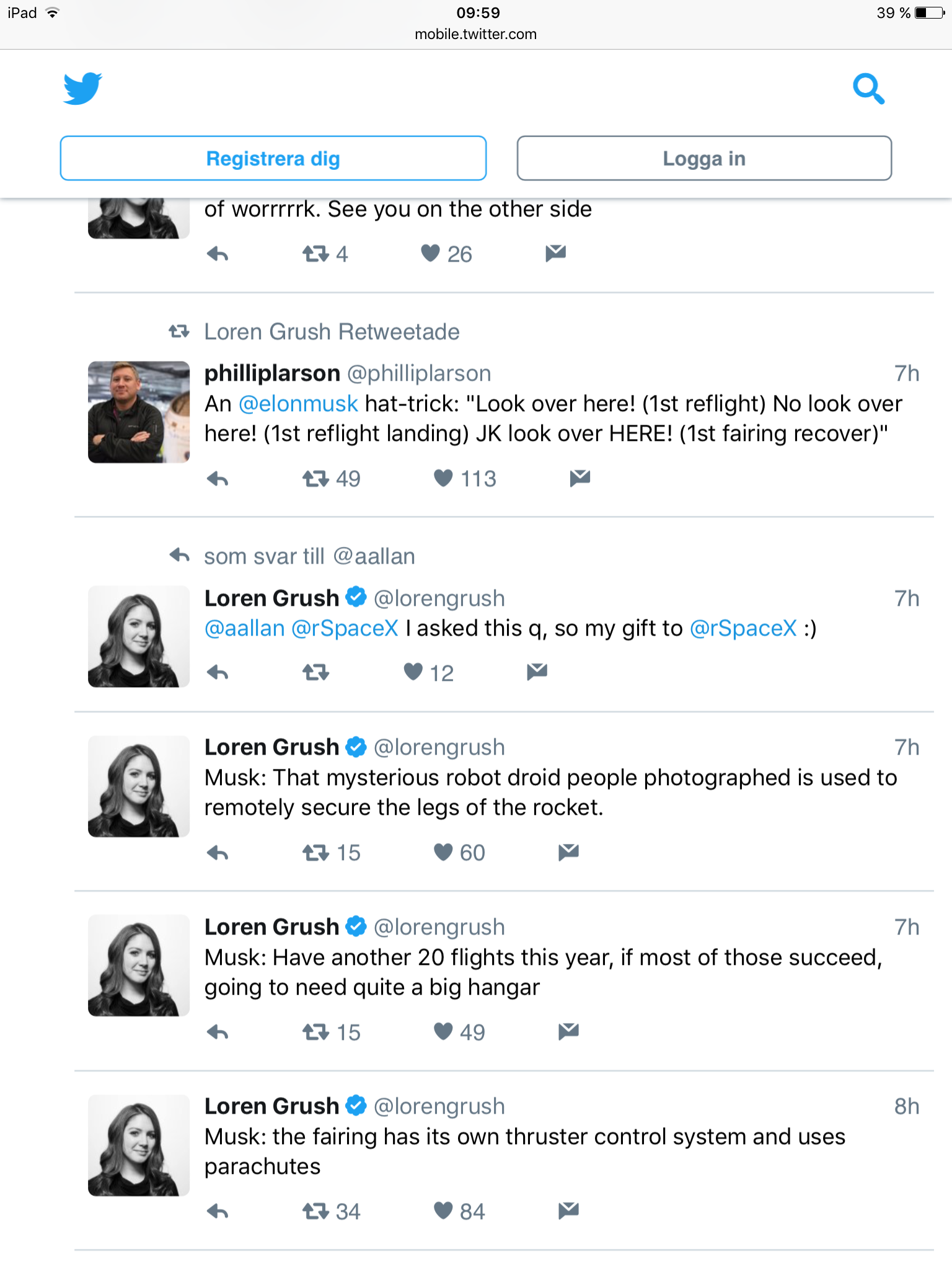Open search with the magnifier icon

tap(868, 89)
